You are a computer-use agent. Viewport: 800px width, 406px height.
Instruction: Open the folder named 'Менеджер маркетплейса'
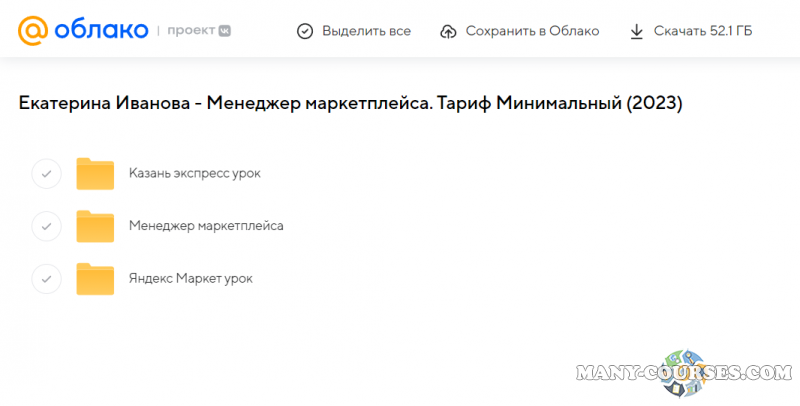(206, 226)
